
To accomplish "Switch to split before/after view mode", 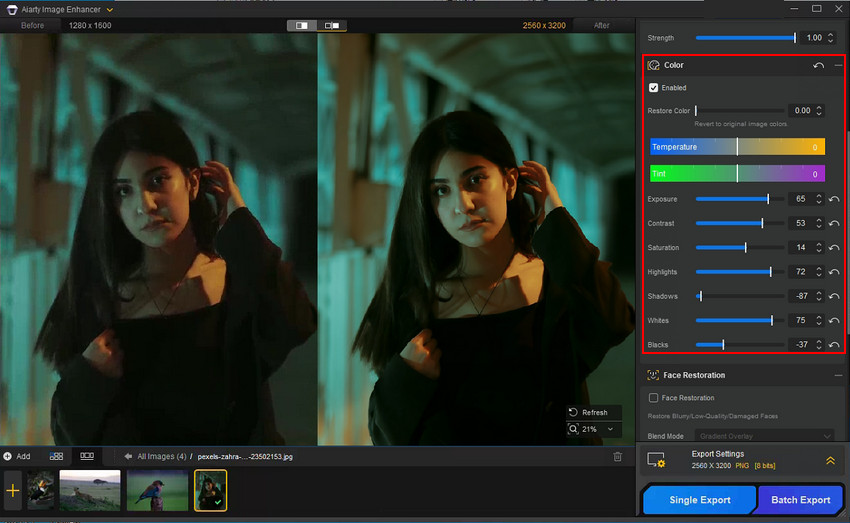I will (302, 25).
